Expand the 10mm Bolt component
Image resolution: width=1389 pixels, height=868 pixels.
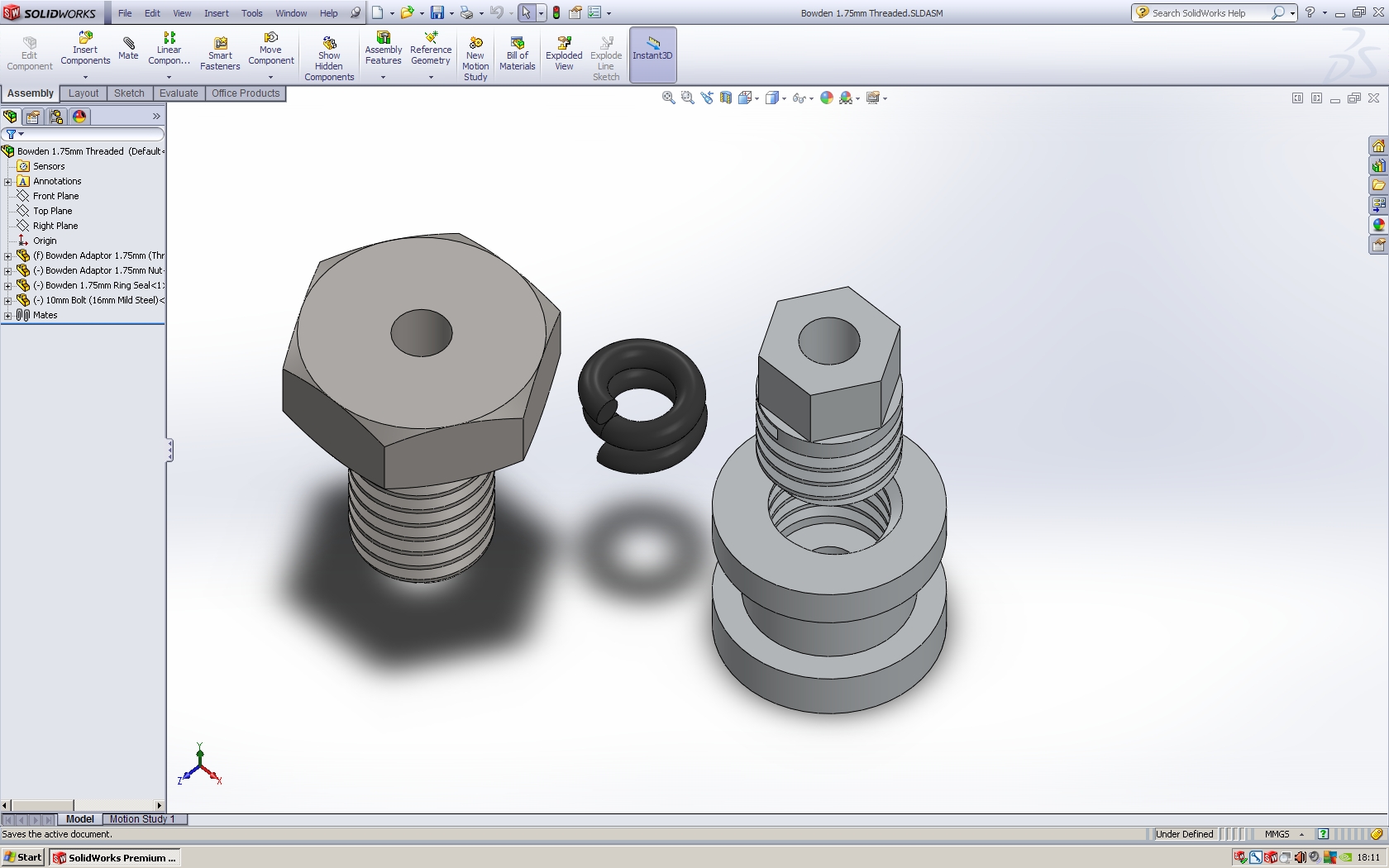click(x=8, y=301)
